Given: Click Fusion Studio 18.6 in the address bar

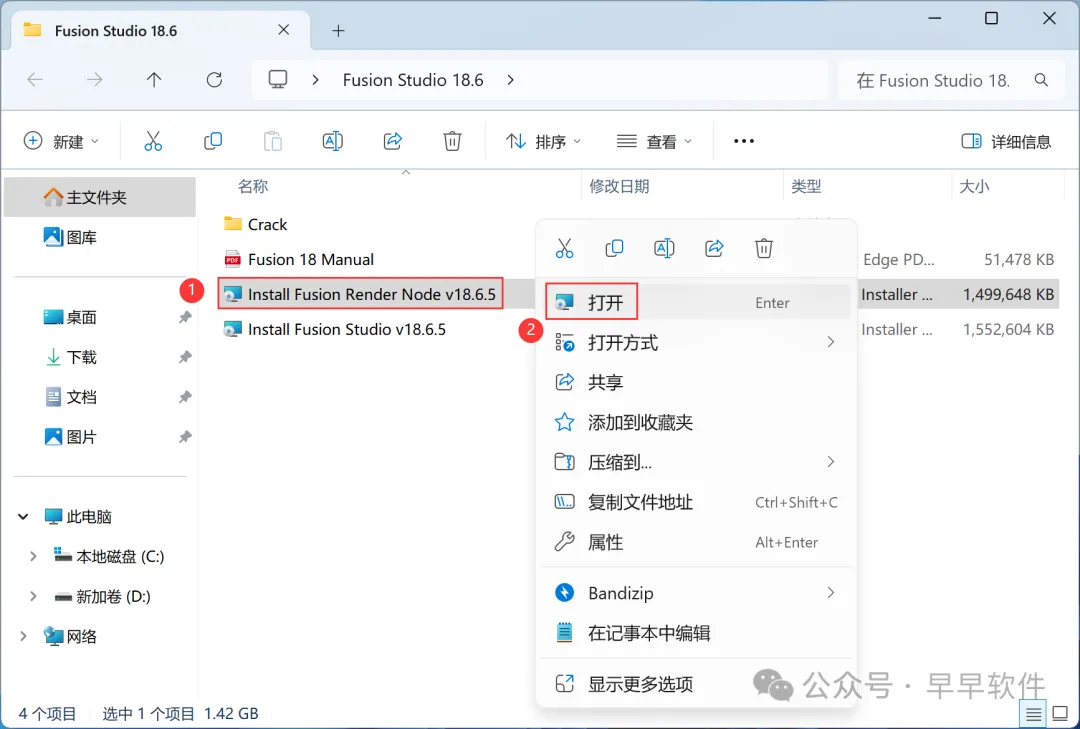Looking at the screenshot, I should pyautogui.click(x=413, y=80).
